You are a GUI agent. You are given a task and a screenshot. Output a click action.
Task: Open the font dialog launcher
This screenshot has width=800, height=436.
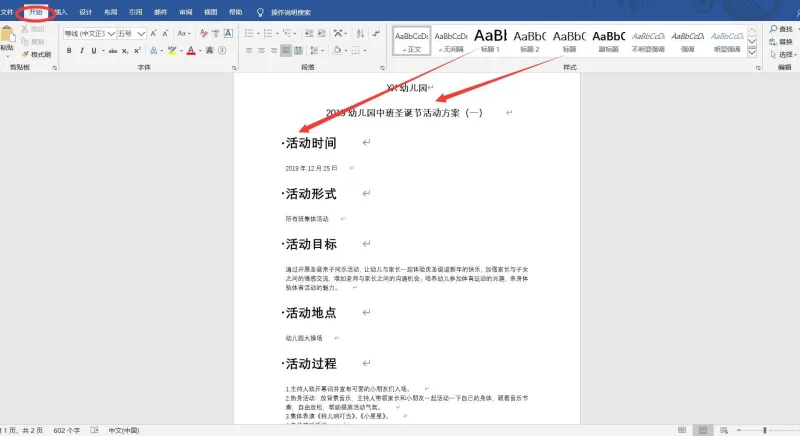pos(234,67)
